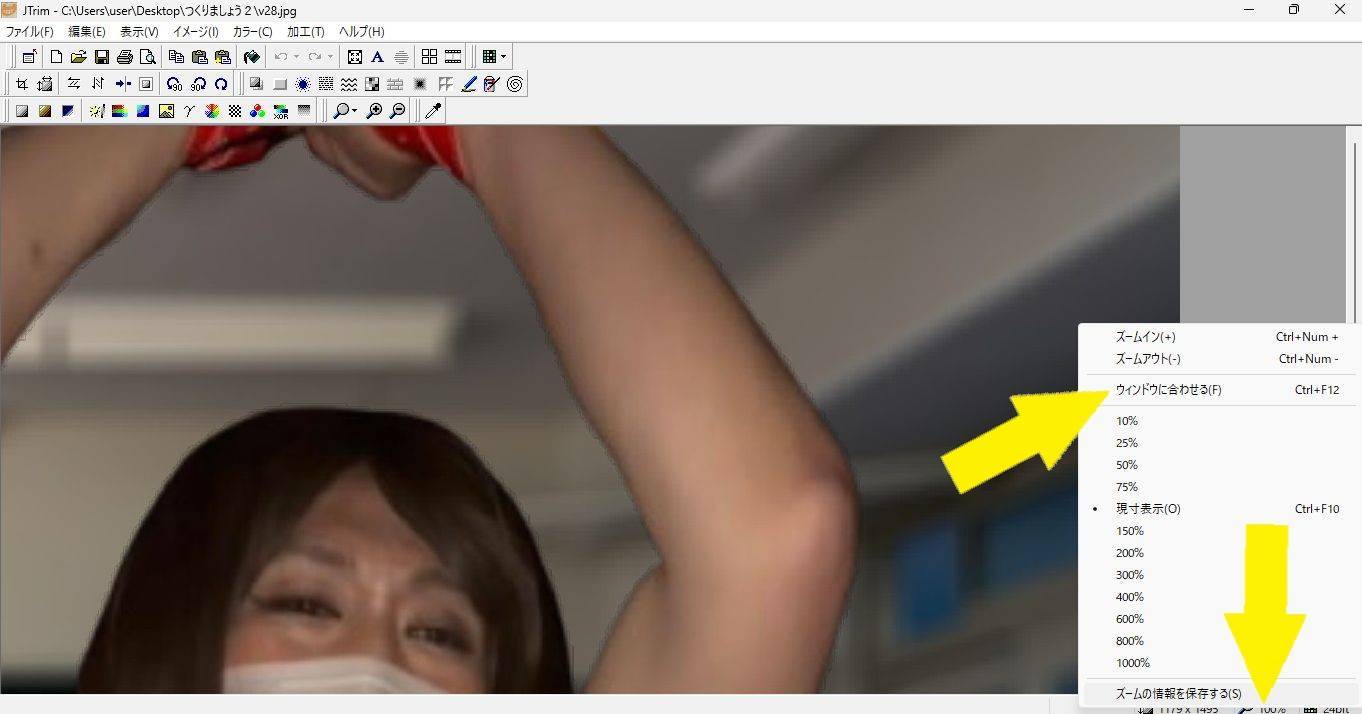Toggle ズームの情報を保存する(S) option
1362x714 pixels.
1178,693
